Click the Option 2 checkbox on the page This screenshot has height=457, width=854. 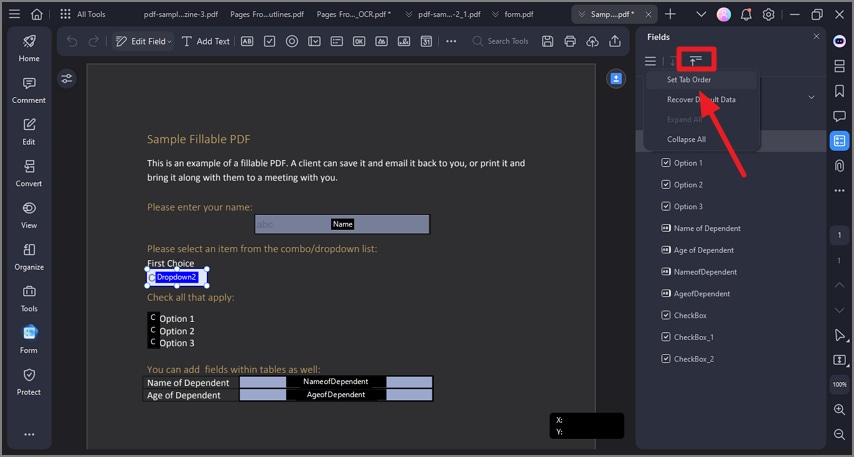tap(152, 330)
